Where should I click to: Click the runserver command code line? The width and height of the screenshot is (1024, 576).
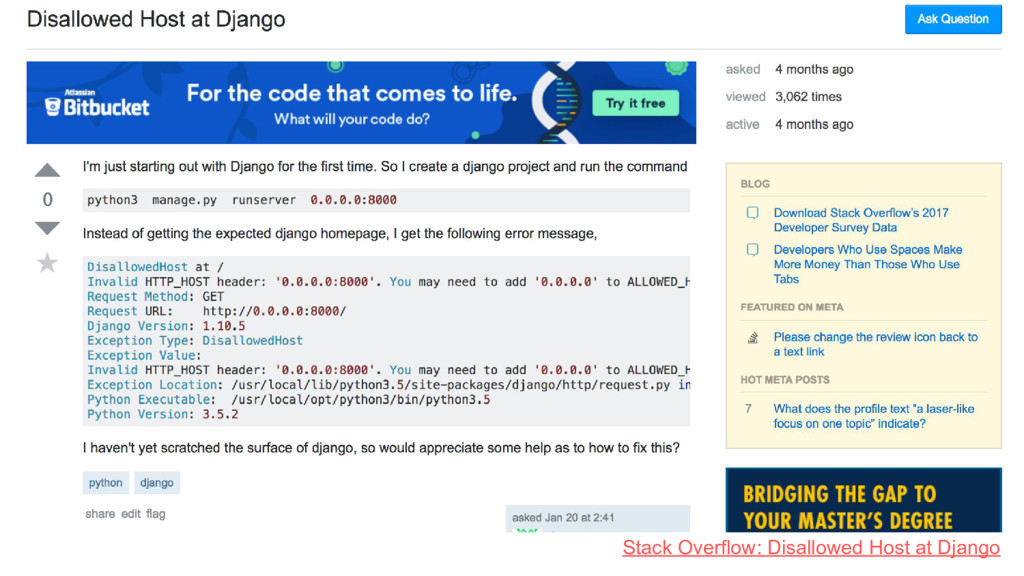click(x=386, y=200)
